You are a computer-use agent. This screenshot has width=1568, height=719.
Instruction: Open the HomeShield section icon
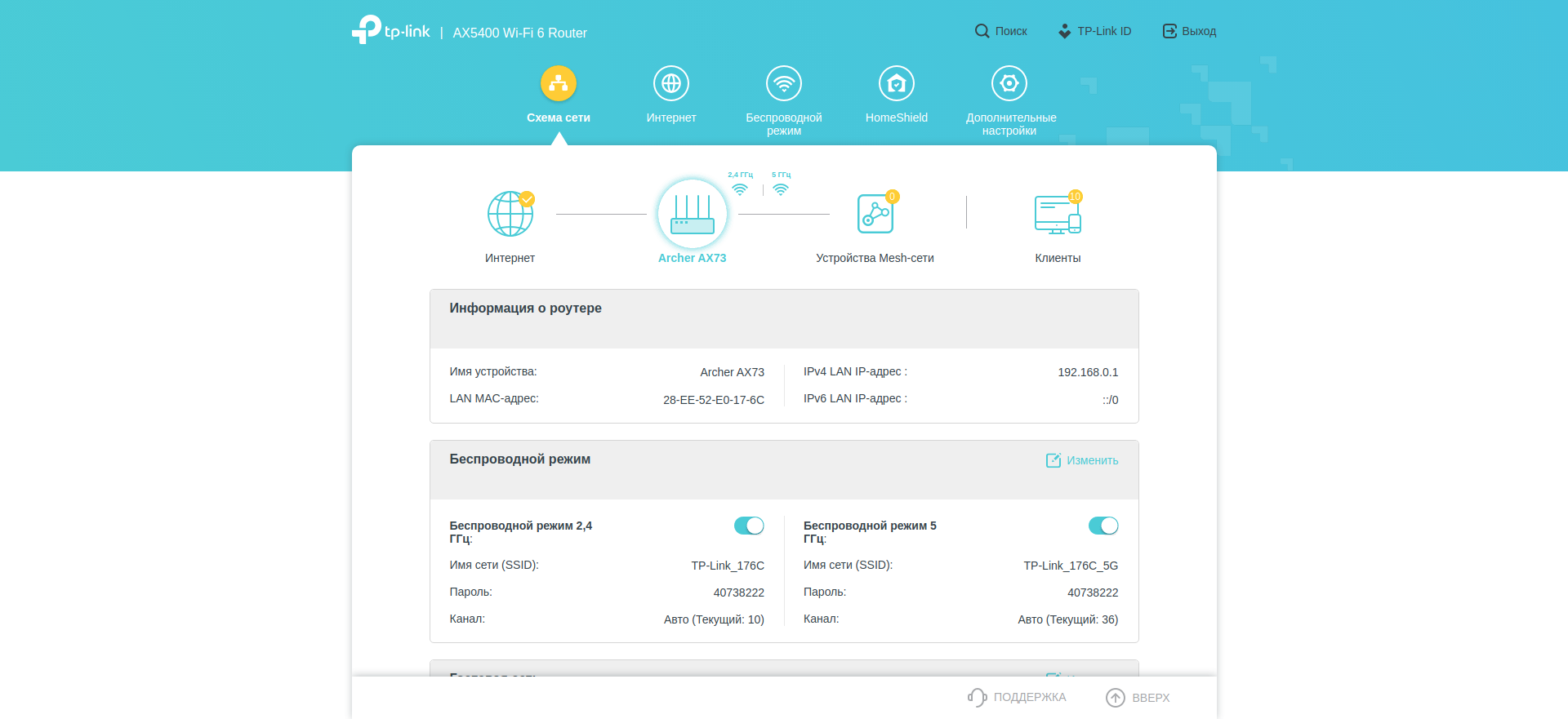tap(896, 83)
